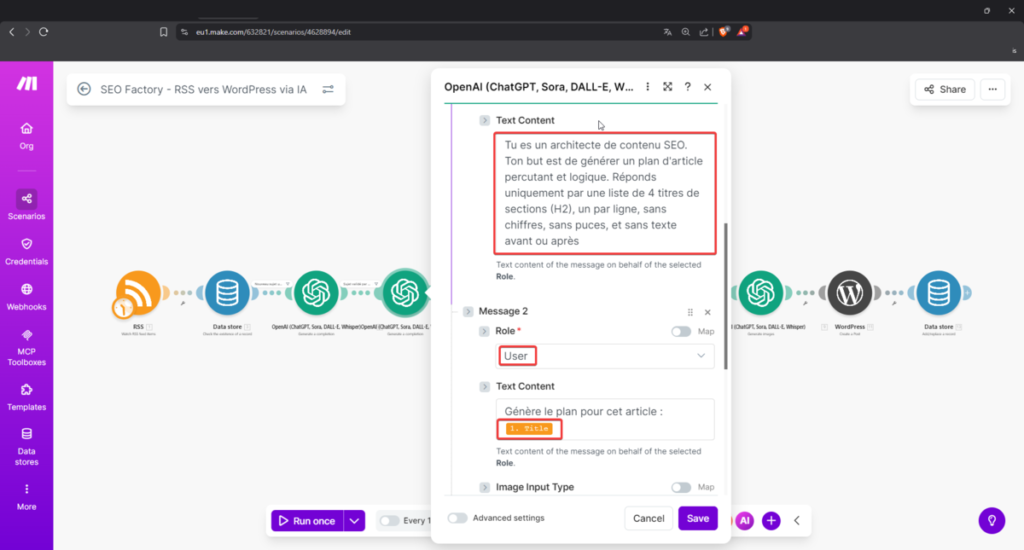1024x550 pixels.
Task: Click the Cancel button
Action: pyautogui.click(x=648, y=518)
